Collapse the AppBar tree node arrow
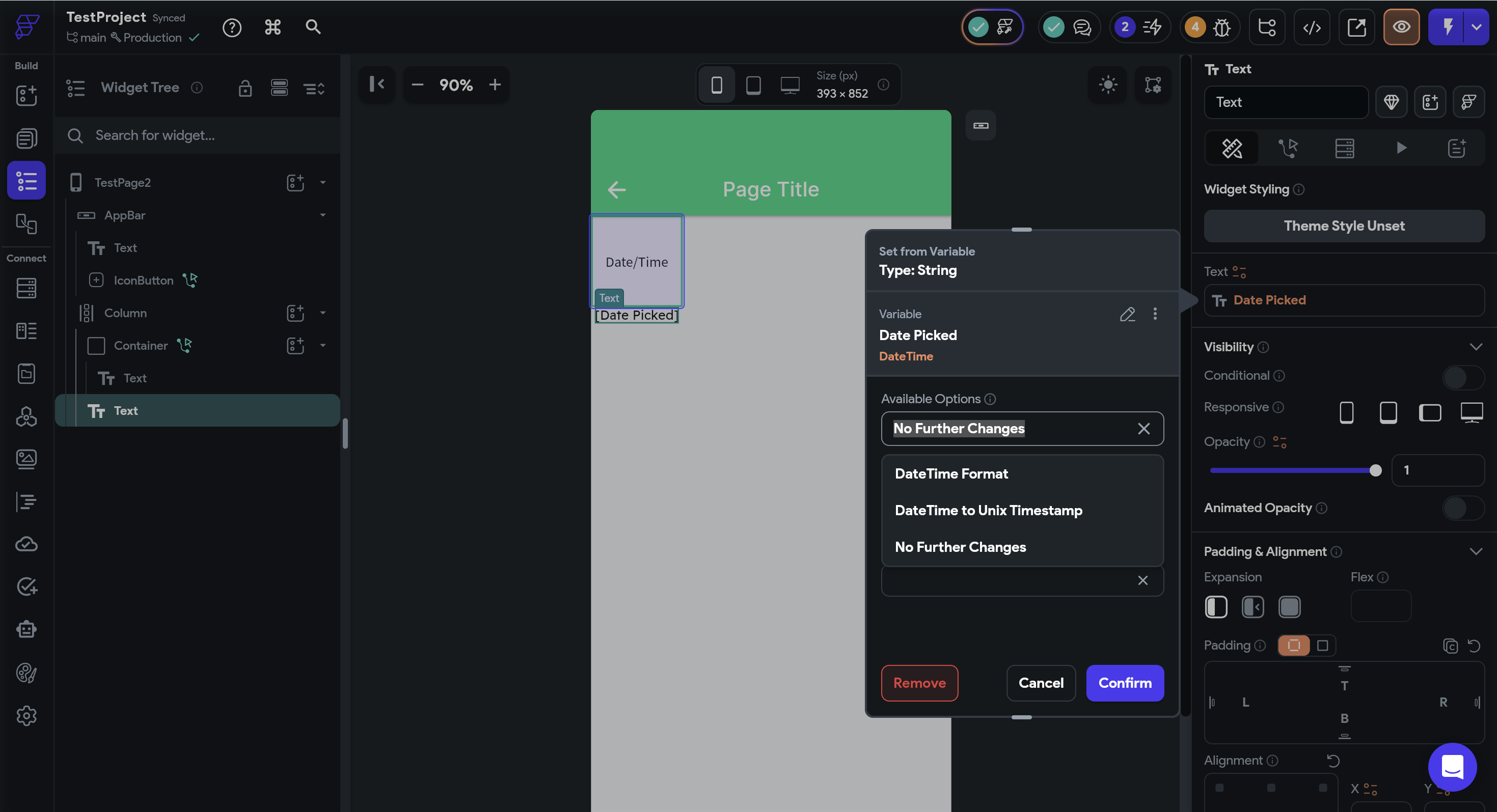 point(322,215)
